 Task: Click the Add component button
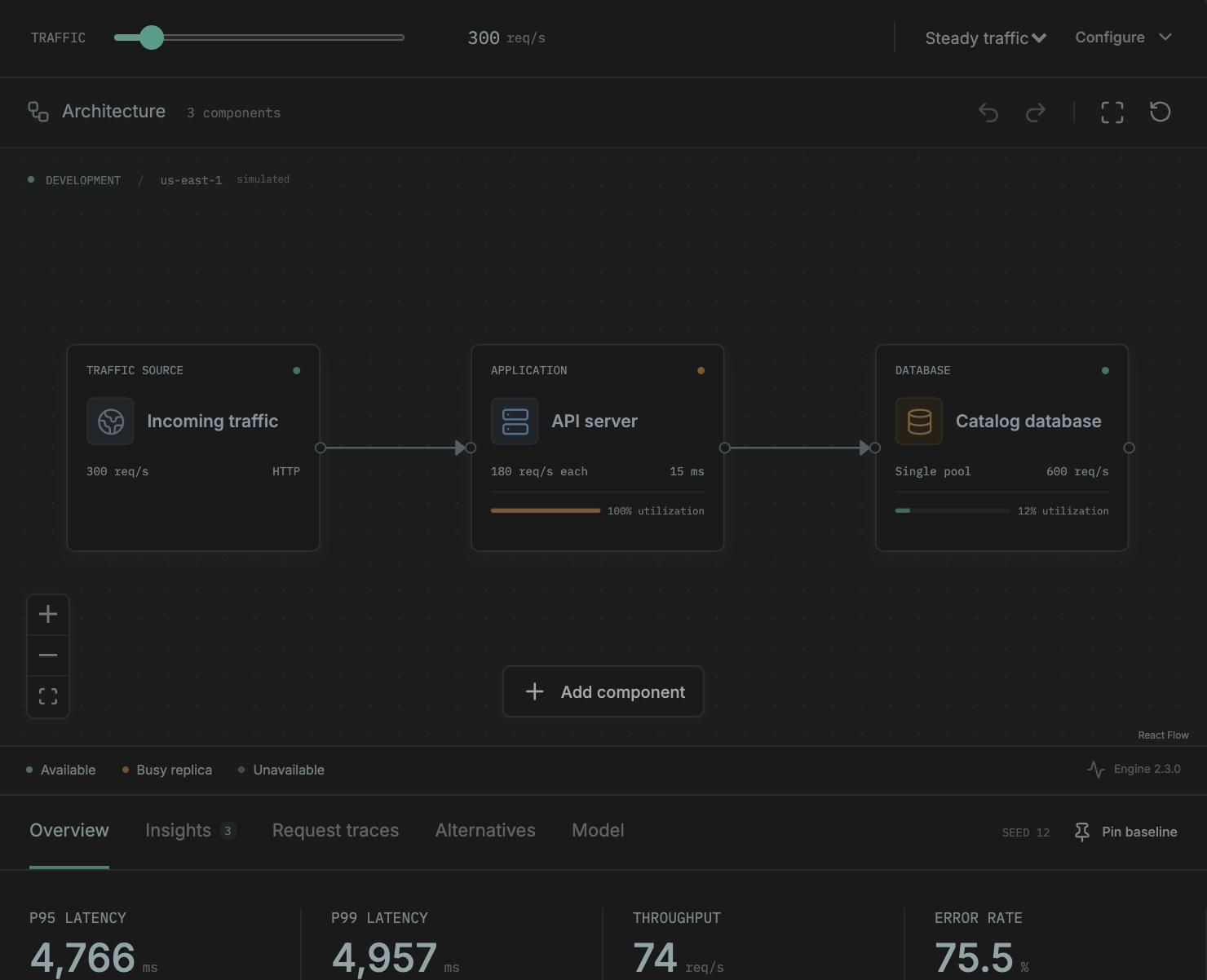pos(603,691)
